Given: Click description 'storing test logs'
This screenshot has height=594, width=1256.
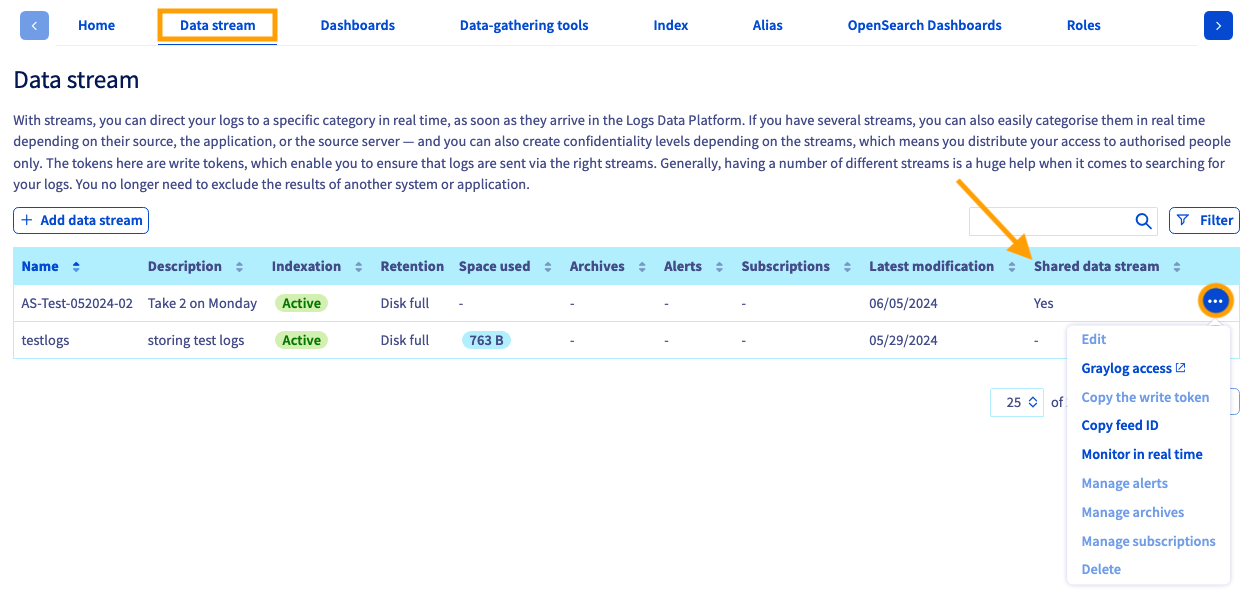Looking at the screenshot, I should 196,340.
